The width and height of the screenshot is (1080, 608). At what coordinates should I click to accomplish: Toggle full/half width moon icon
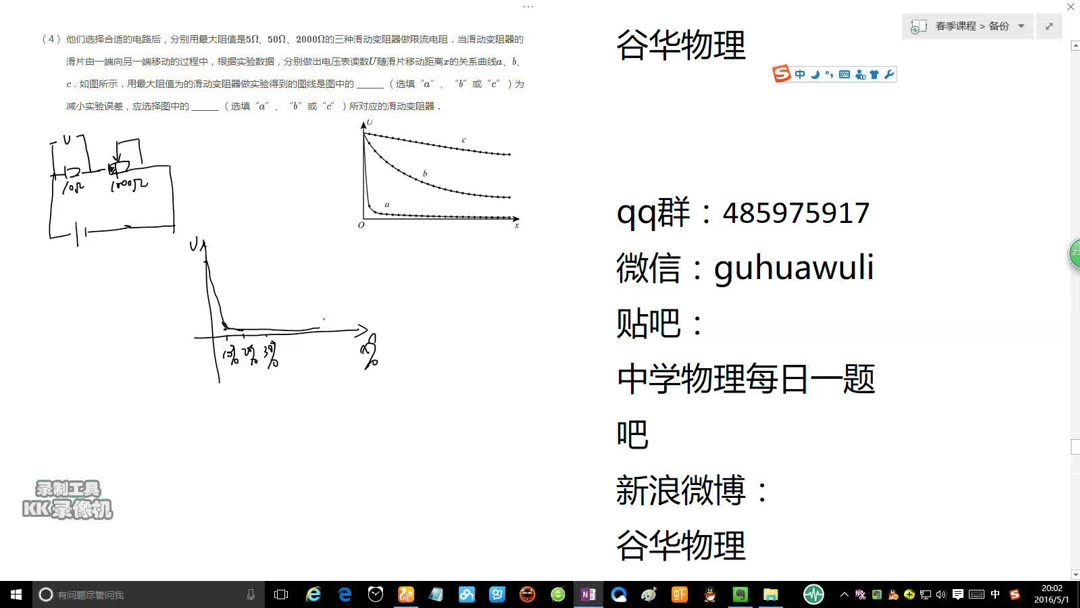pos(815,74)
